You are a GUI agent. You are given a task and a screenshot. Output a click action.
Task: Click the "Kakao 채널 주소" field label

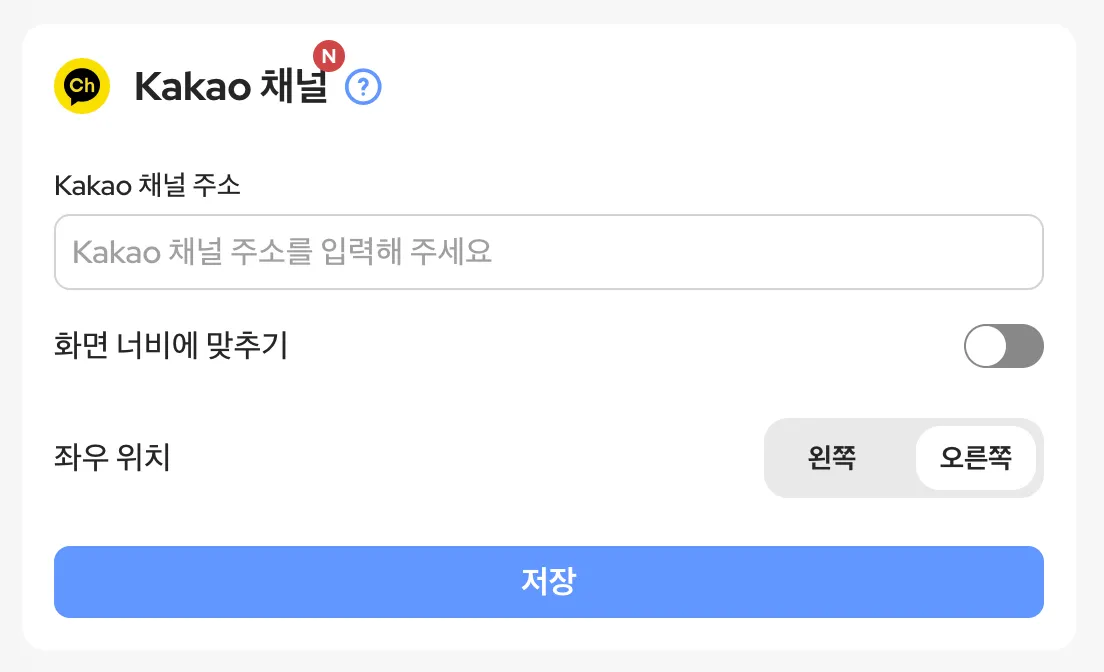tap(147, 186)
